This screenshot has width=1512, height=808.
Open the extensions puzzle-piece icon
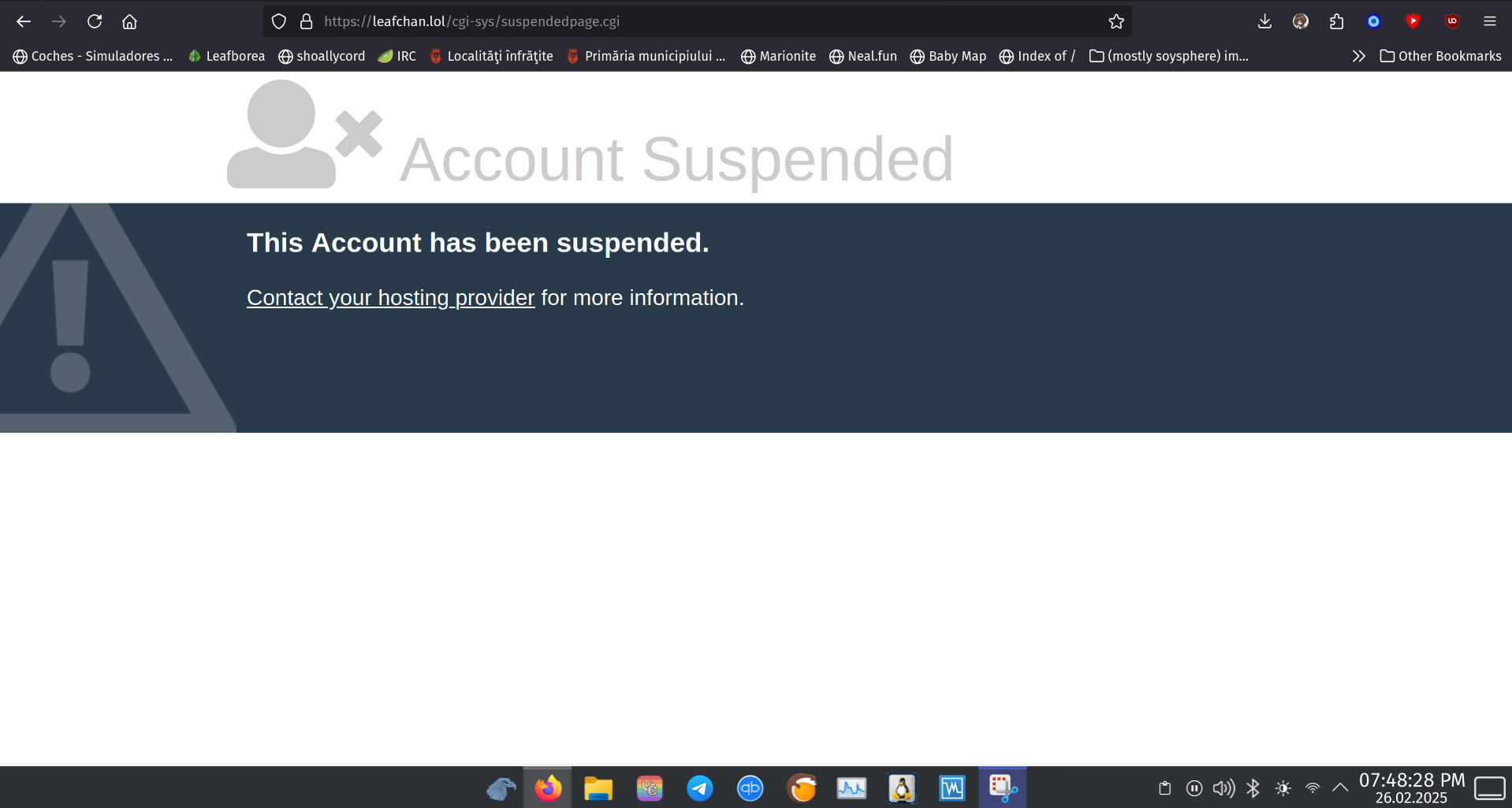pos(1336,21)
